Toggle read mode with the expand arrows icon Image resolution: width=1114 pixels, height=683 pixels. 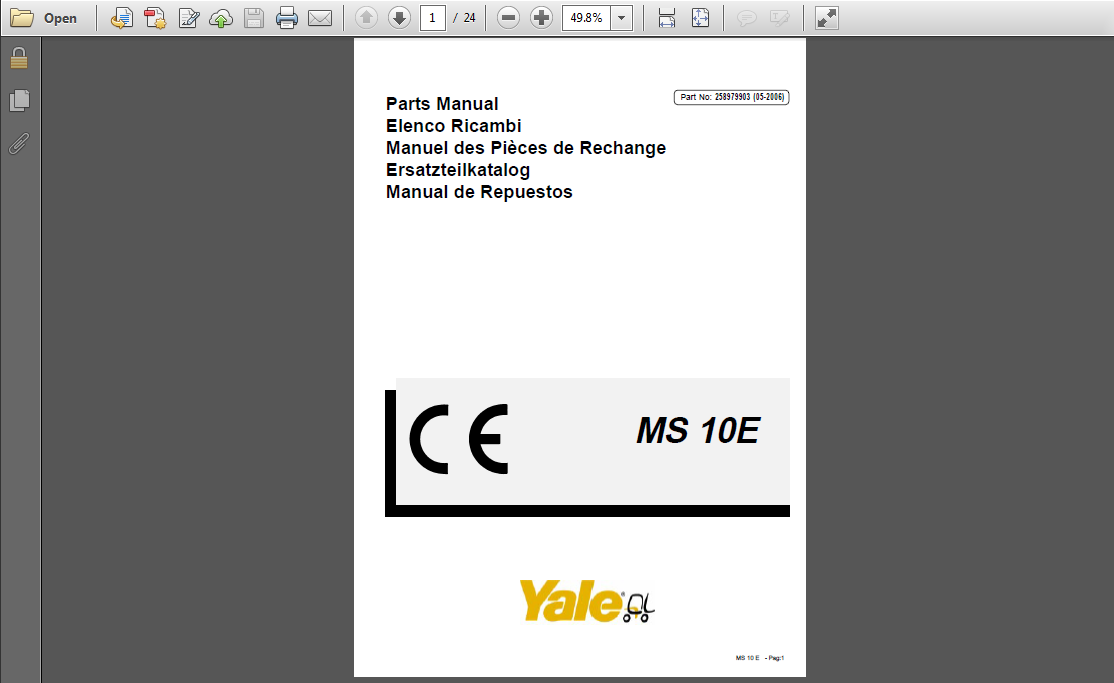[827, 18]
